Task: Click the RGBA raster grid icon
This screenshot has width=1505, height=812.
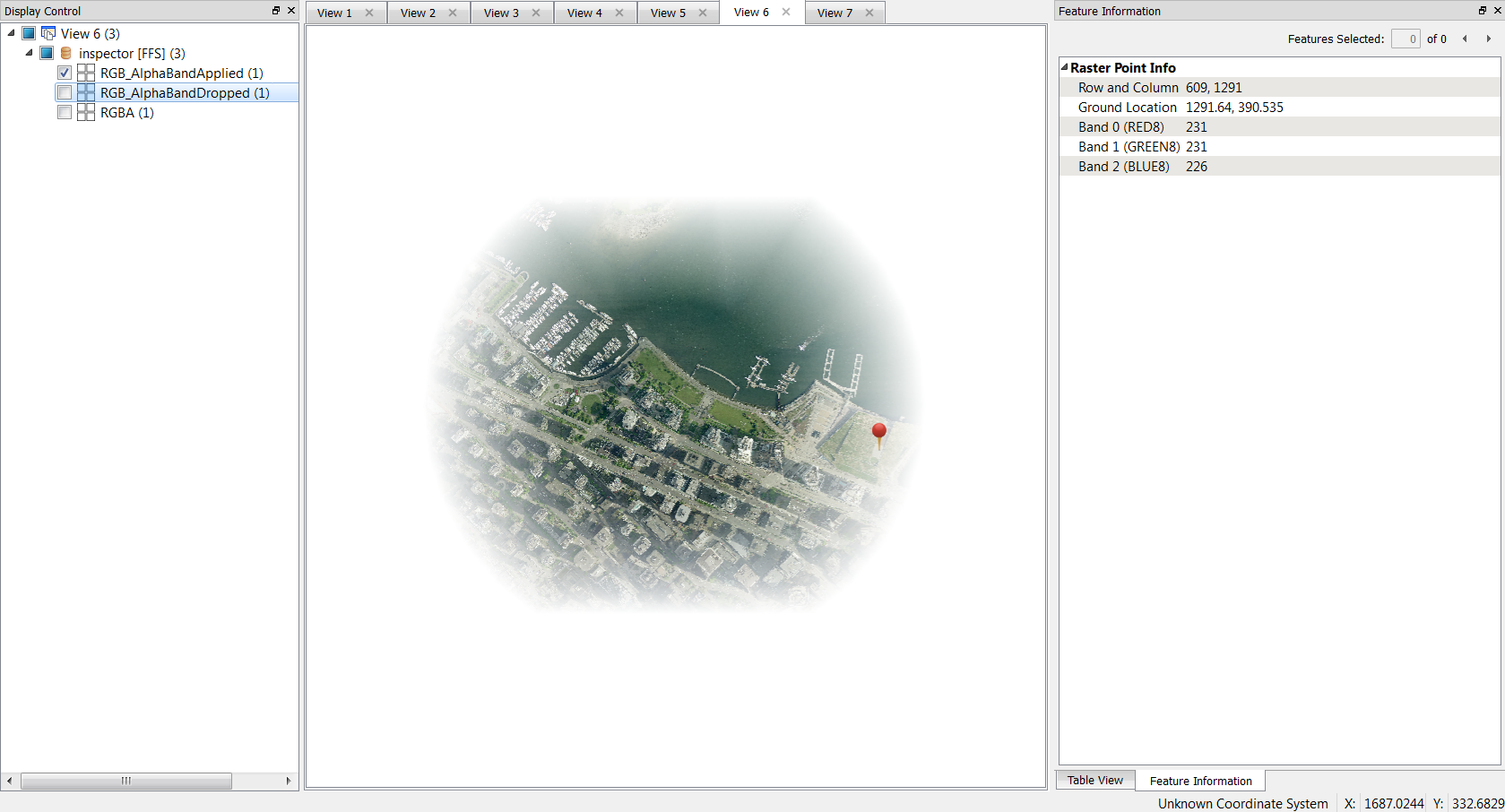Action: pos(86,112)
